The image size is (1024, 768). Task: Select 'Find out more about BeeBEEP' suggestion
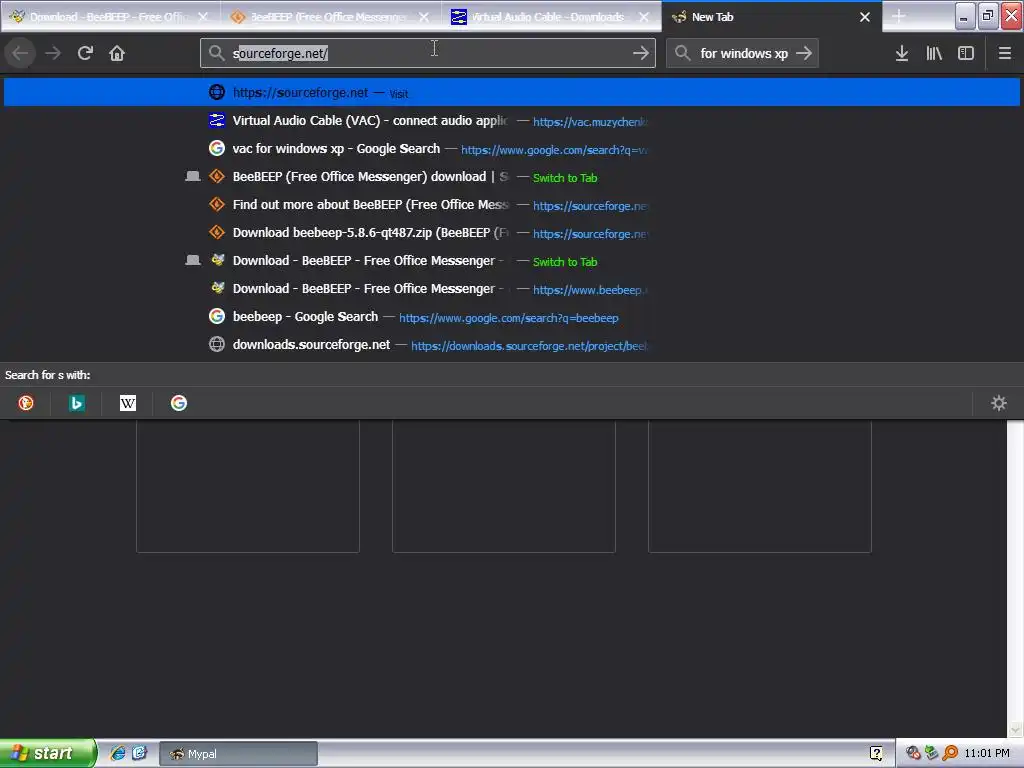pyautogui.click(x=512, y=204)
